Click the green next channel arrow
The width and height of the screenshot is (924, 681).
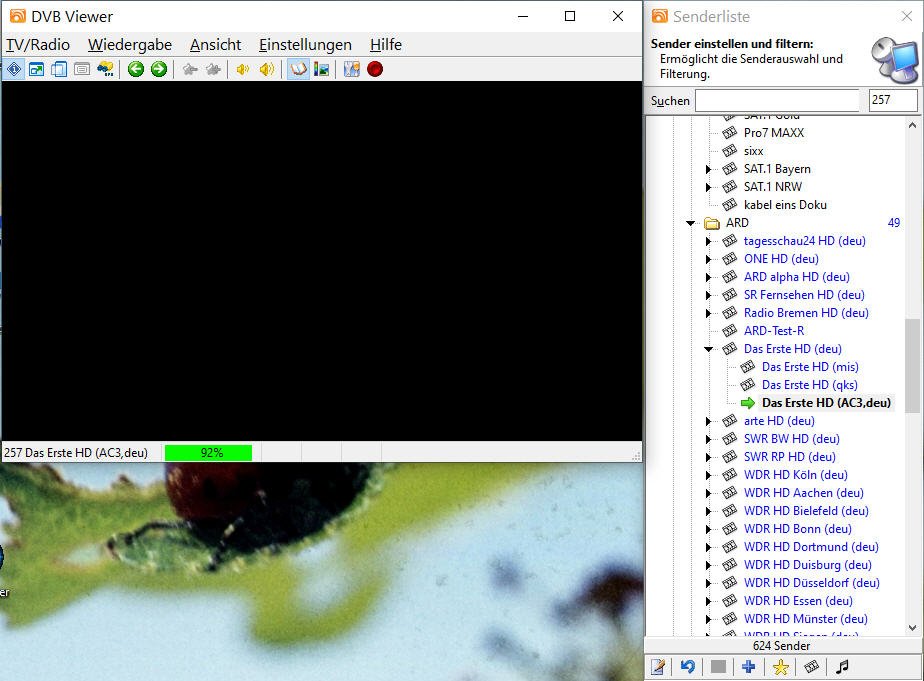point(158,69)
